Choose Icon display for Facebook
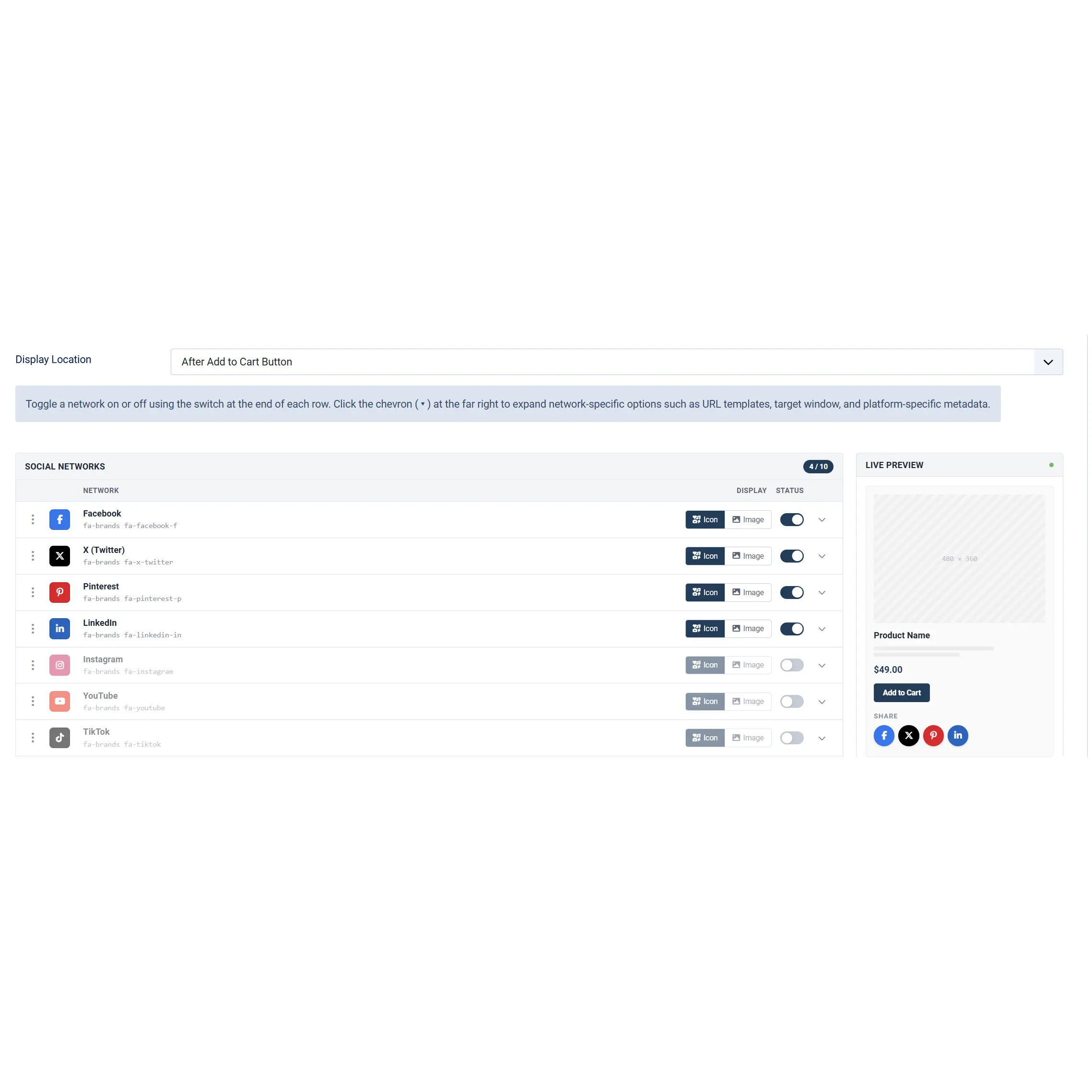This screenshot has height=1092, width=1092. coord(705,519)
